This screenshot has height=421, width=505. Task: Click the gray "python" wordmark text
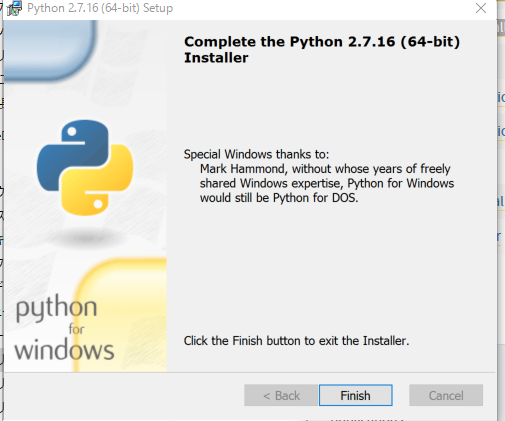click(57, 308)
